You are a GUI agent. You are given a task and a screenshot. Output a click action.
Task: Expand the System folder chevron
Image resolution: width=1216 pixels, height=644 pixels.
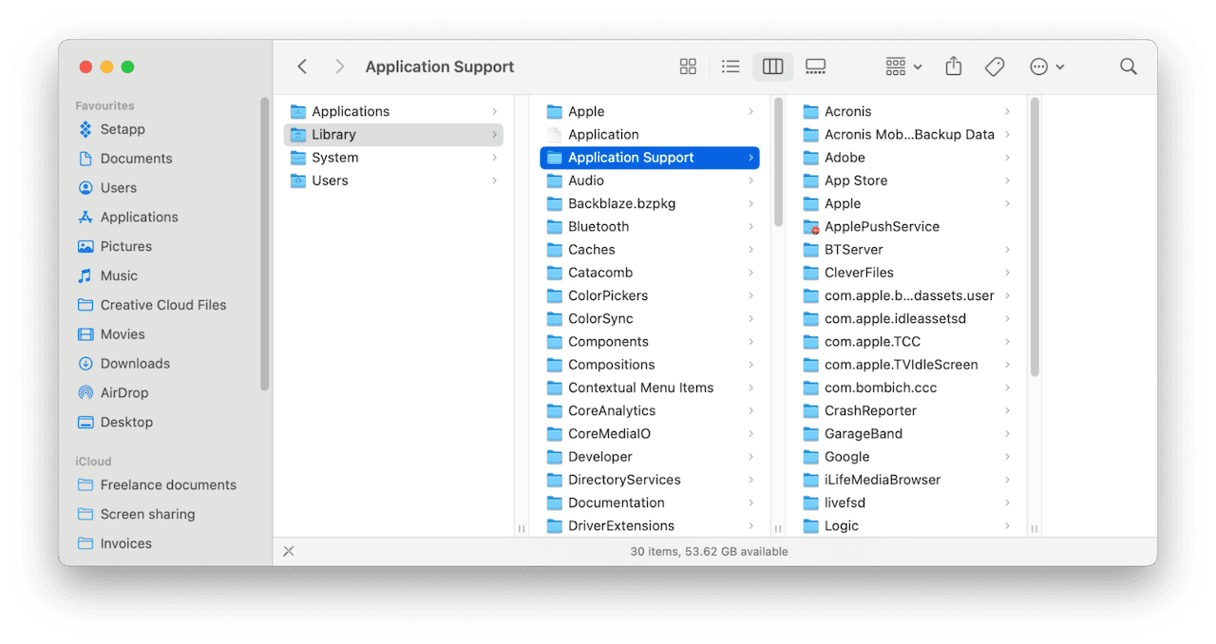[x=494, y=157]
